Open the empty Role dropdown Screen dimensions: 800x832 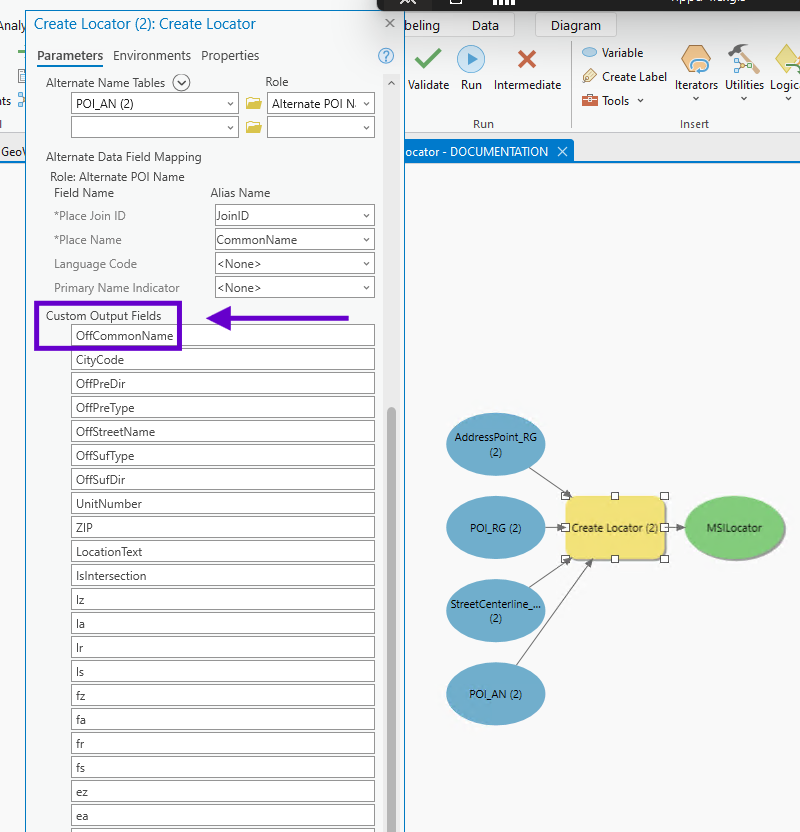366,127
